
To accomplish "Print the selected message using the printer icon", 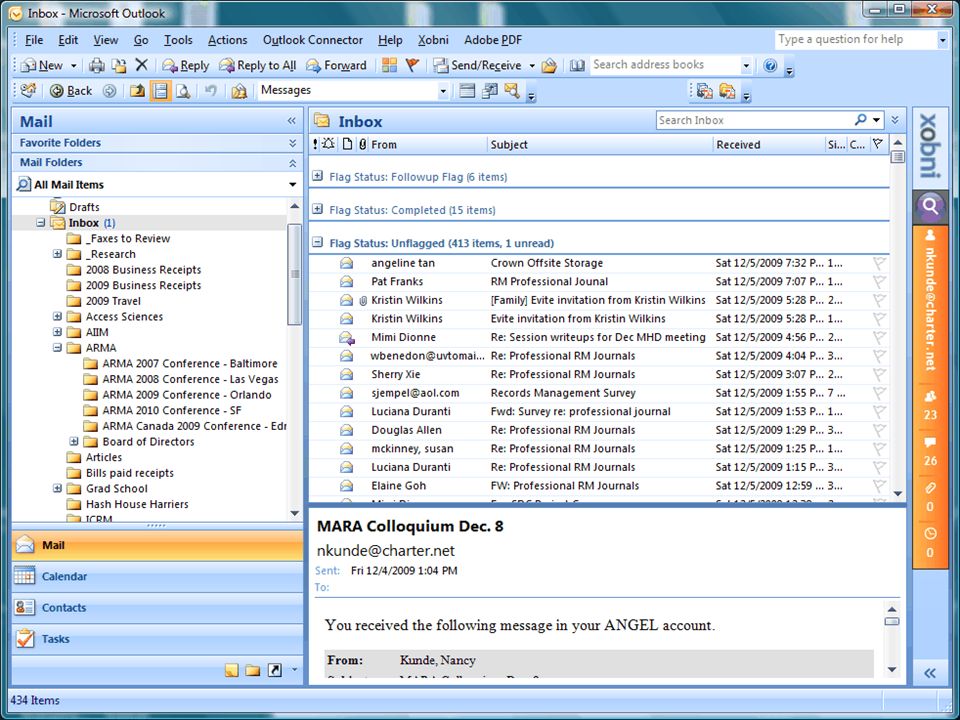I will [x=97, y=66].
